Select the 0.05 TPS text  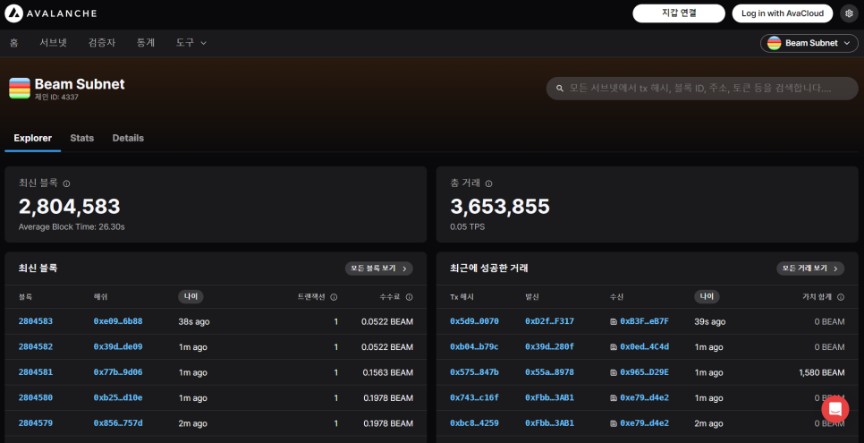click(x=467, y=227)
